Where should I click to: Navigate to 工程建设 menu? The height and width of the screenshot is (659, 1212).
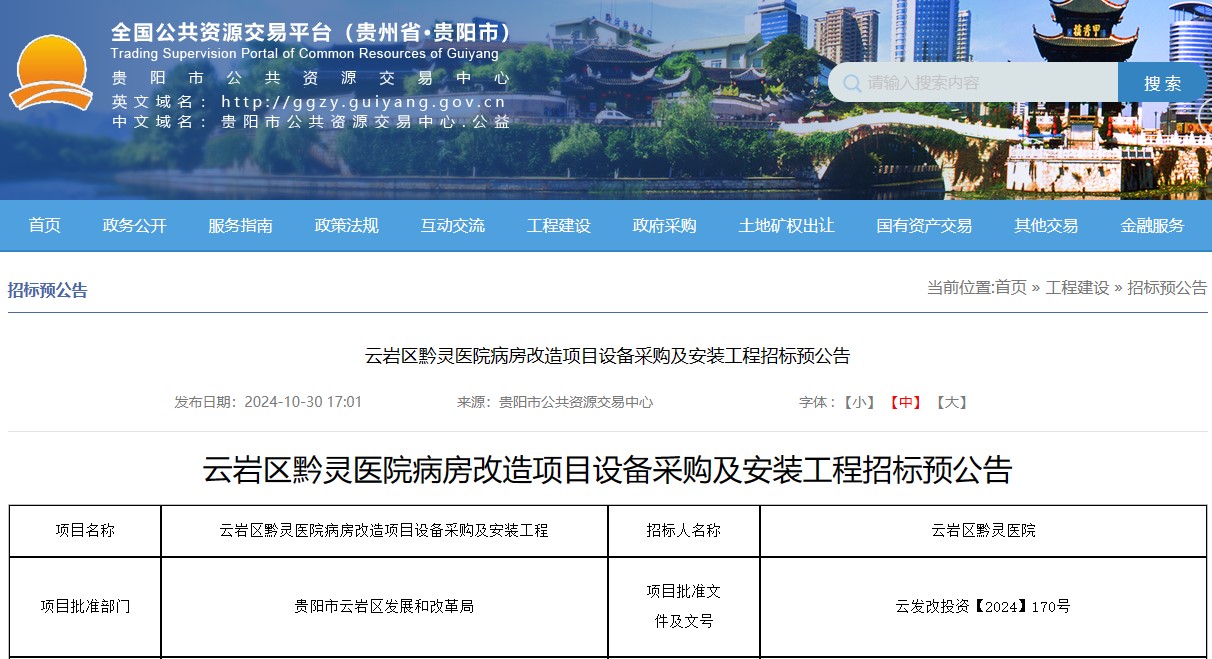pyautogui.click(x=558, y=226)
